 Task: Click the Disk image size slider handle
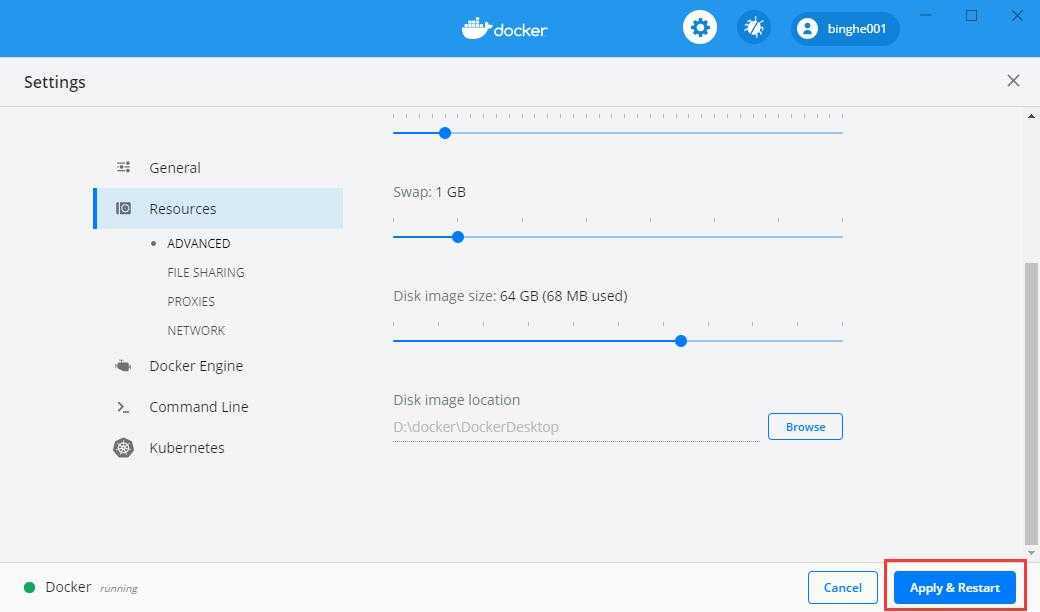click(x=681, y=341)
